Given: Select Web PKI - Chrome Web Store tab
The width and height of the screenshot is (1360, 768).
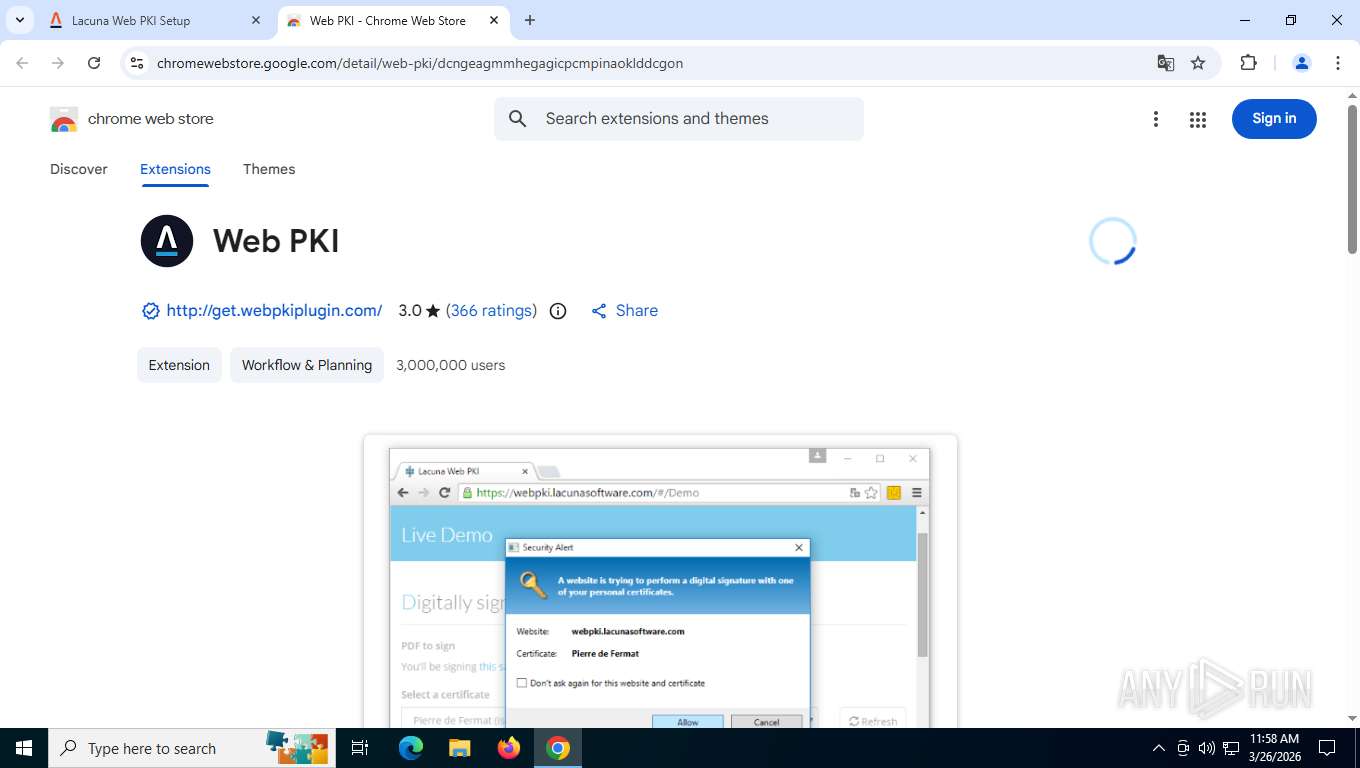Looking at the screenshot, I should pos(394,20).
